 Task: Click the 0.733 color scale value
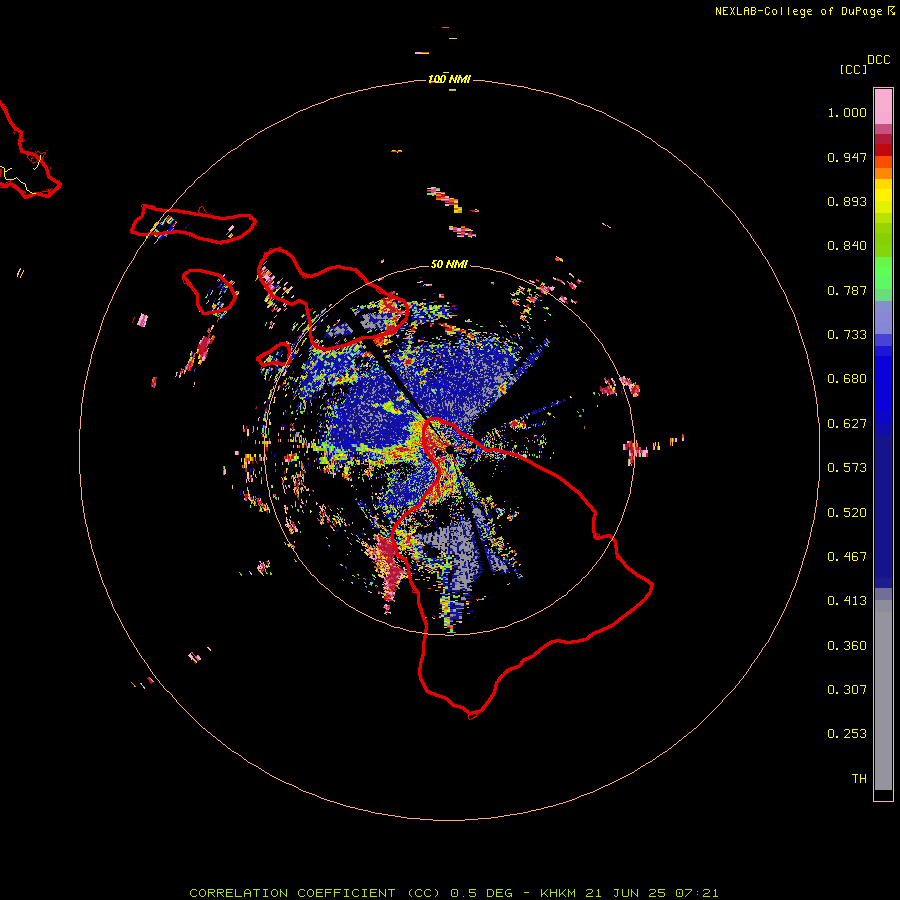point(847,335)
